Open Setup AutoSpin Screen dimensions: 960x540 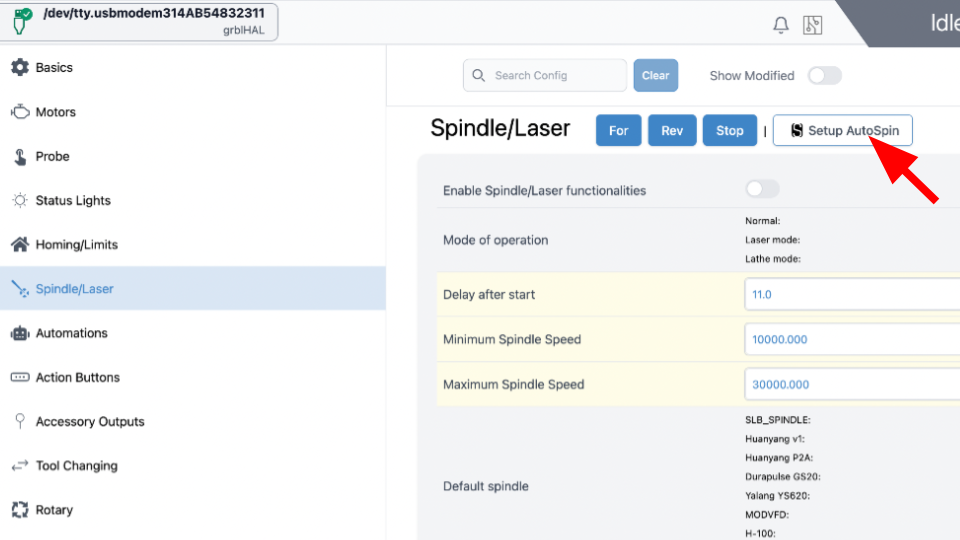point(842,130)
